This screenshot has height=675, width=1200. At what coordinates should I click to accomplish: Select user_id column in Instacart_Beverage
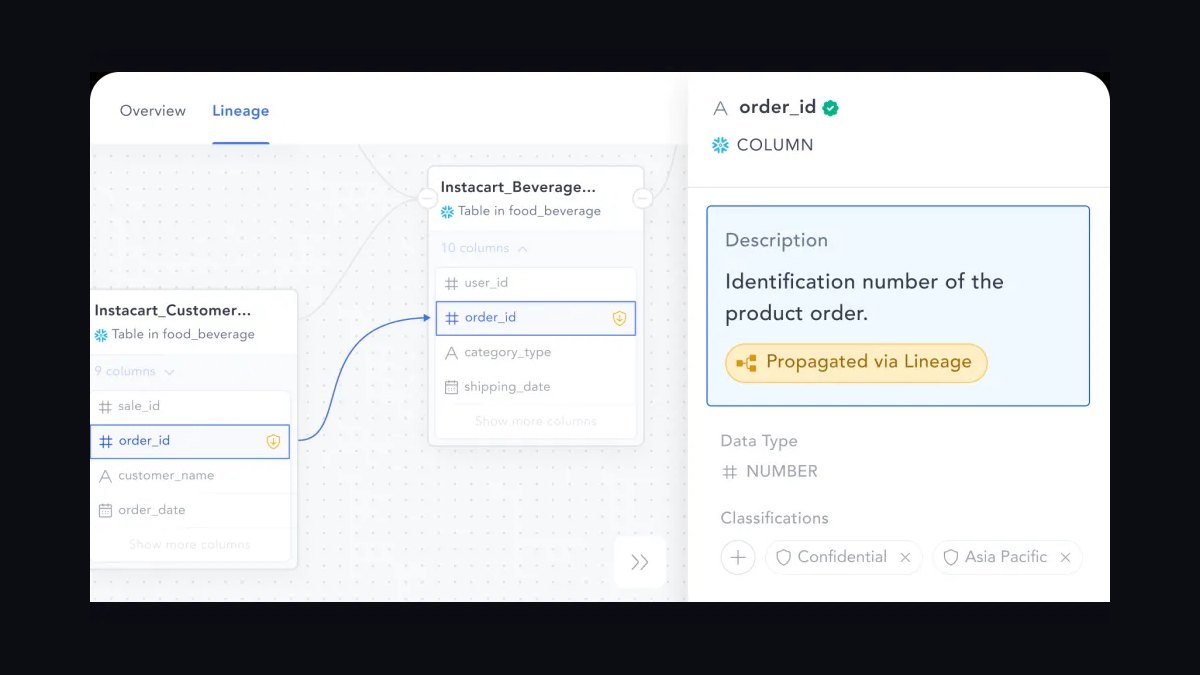point(535,283)
